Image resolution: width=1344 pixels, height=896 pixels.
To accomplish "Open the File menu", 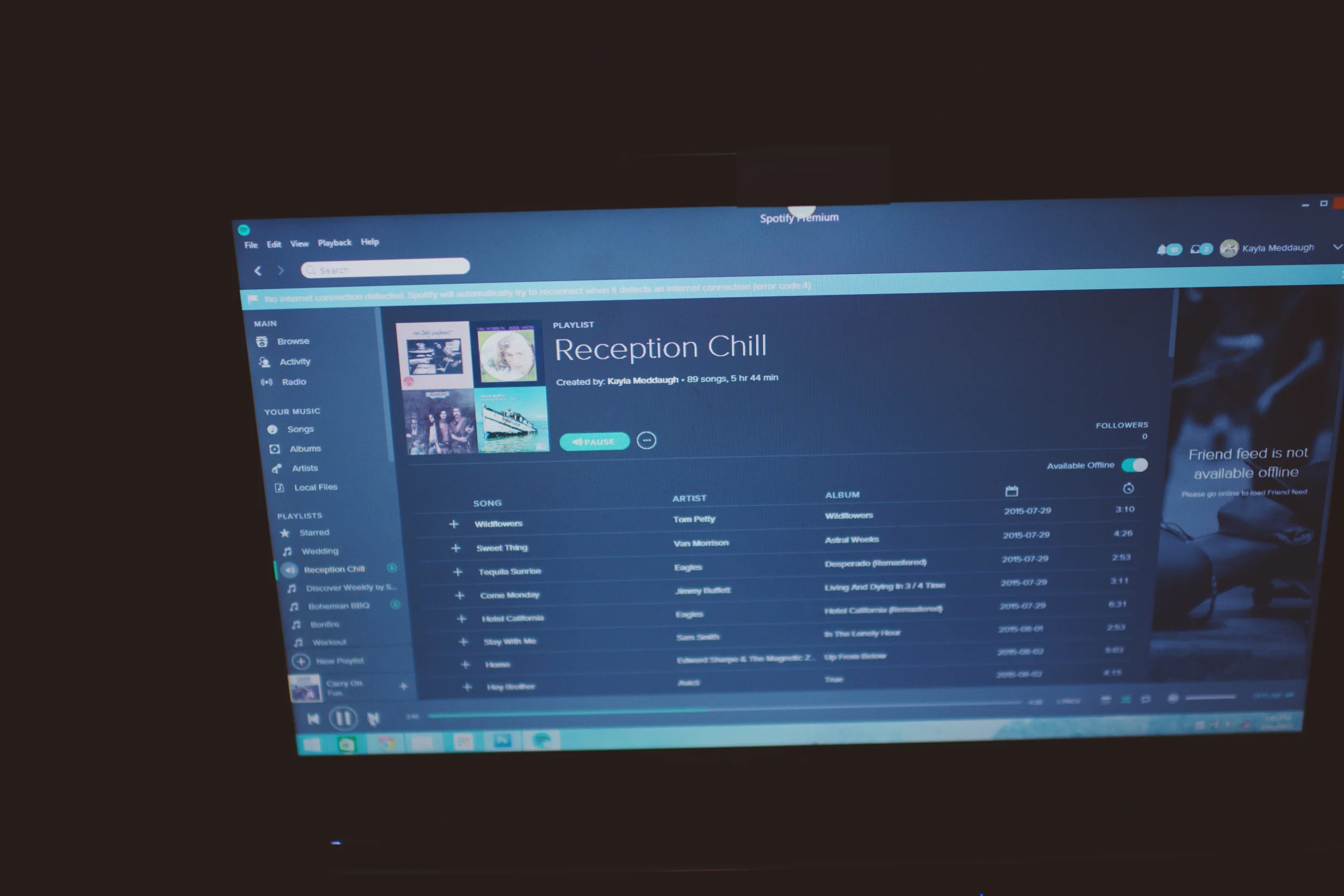I will point(251,245).
